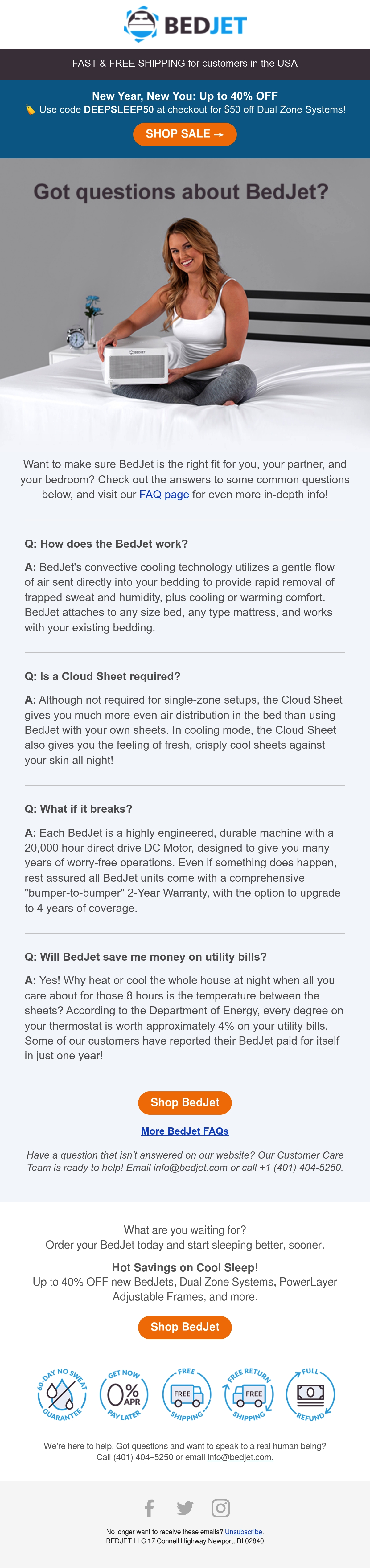Open the Facebook icon in footer
The height and width of the screenshot is (1568, 370).
[149, 1508]
